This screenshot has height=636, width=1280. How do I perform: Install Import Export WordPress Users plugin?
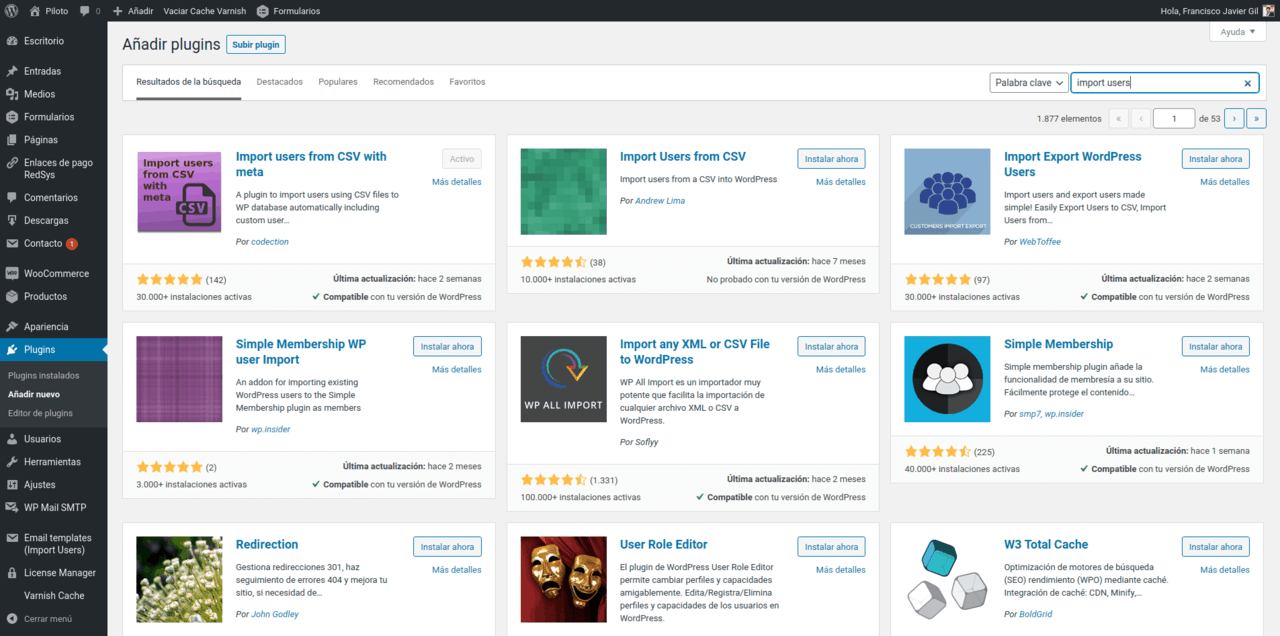1215,159
